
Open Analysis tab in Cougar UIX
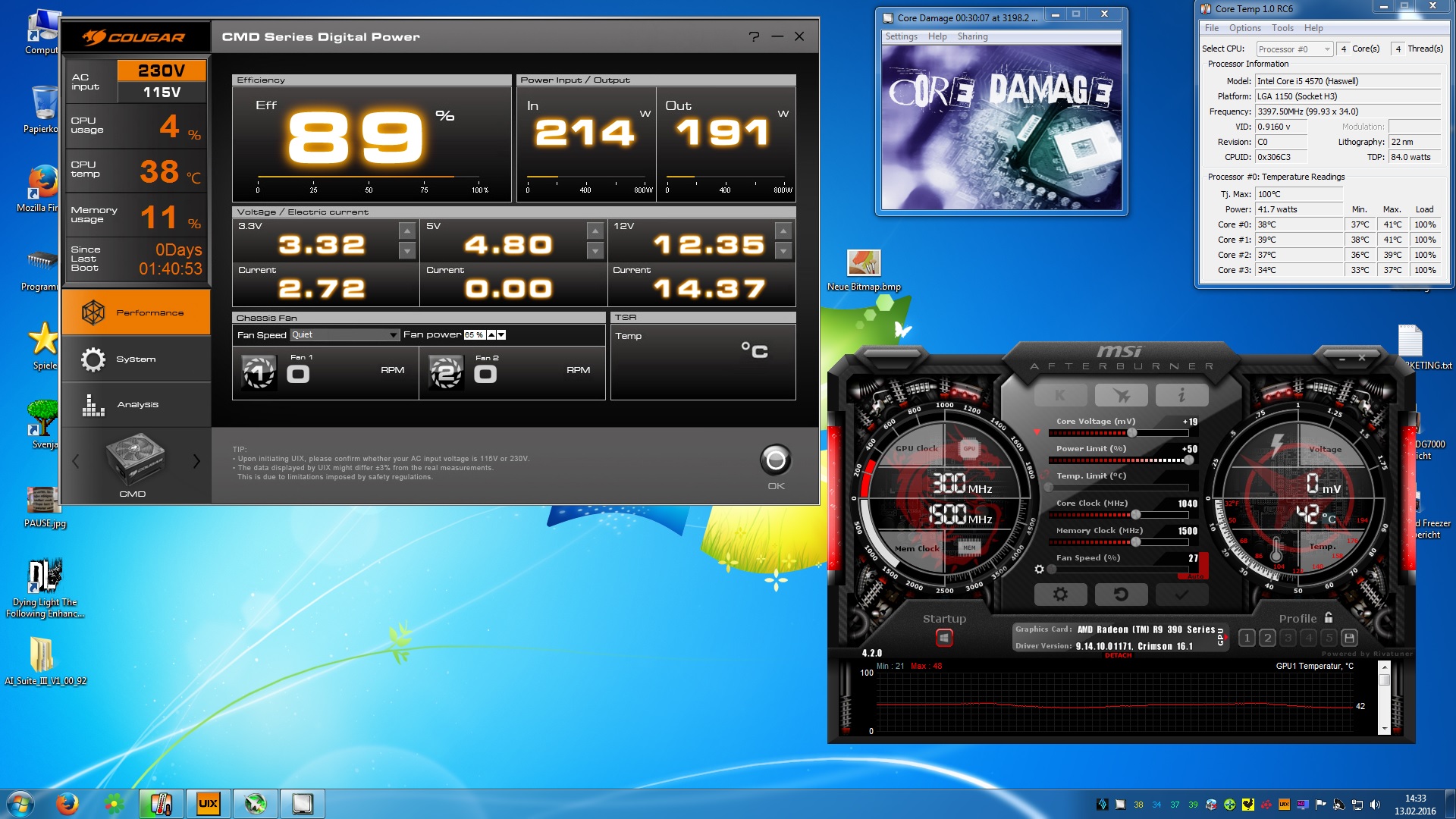[136, 404]
